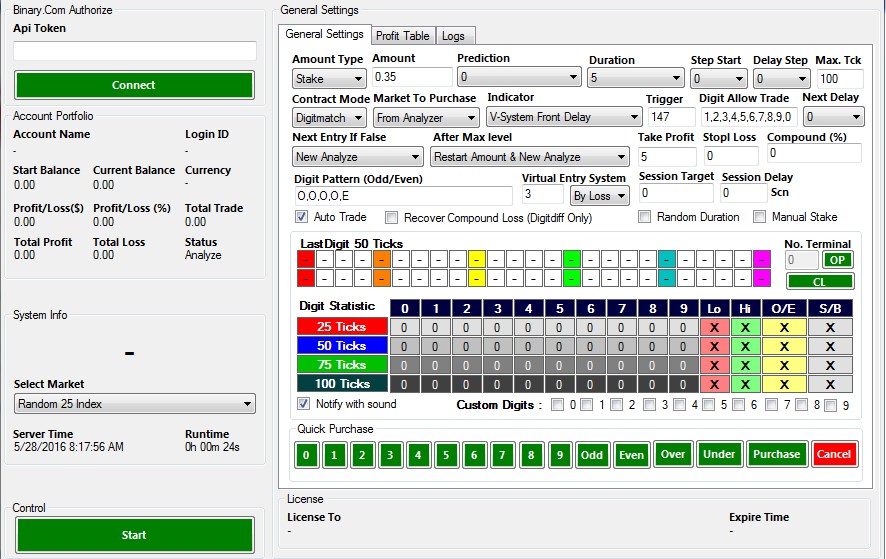Screen dimensions: 886x559
Task: Check Custom Digits checkbox for 9
Action: [x=831, y=405]
